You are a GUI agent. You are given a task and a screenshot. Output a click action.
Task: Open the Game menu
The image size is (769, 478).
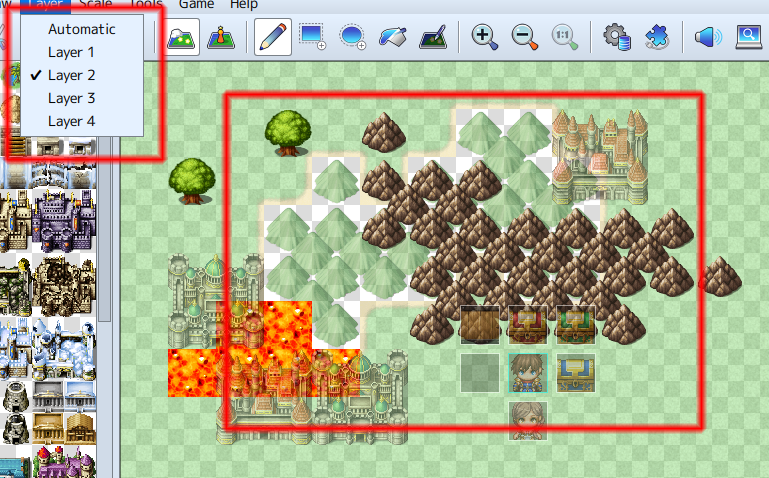(x=196, y=5)
